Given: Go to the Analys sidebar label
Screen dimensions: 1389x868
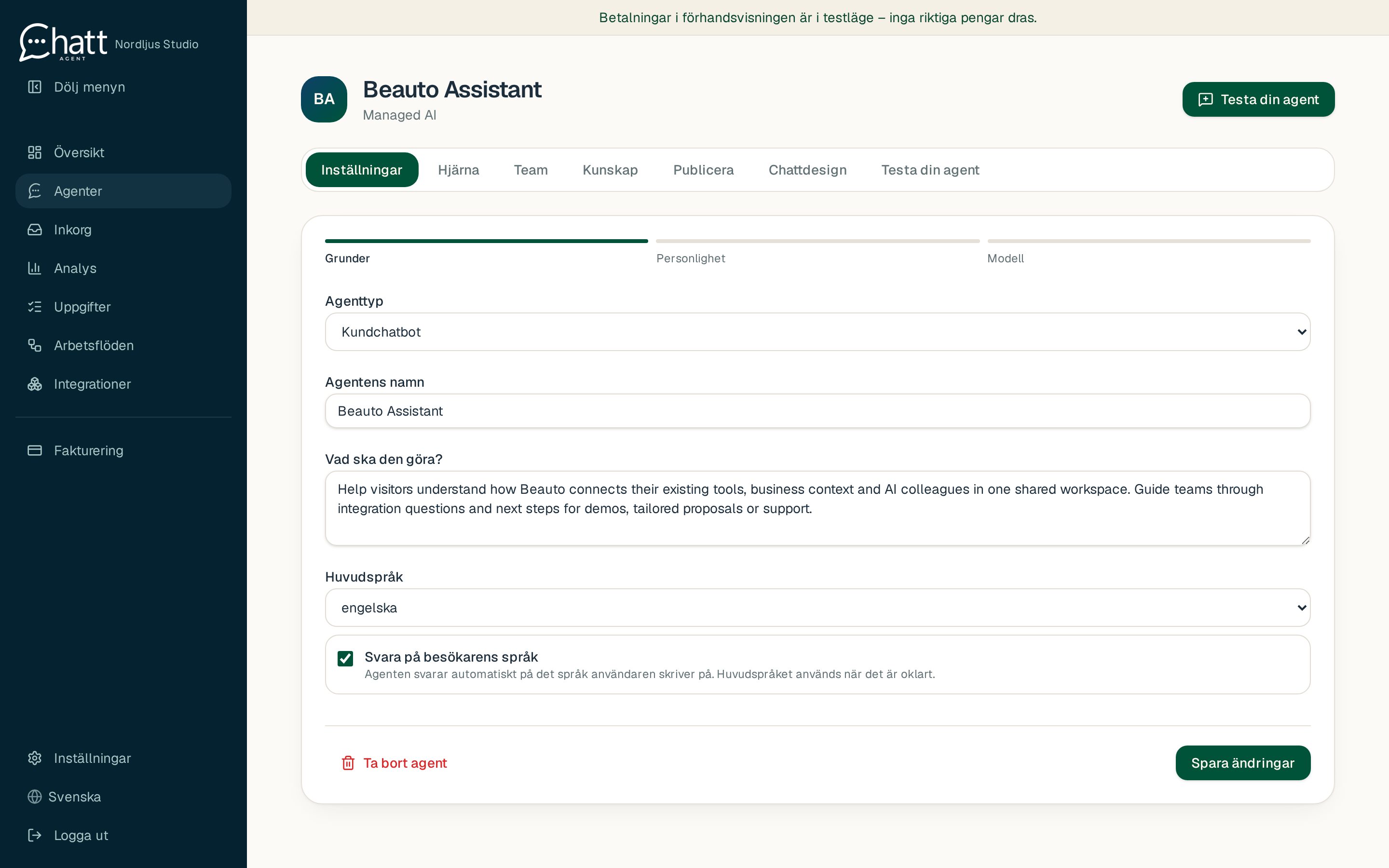Looking at the screenshot, I should [x=75, y=268].
